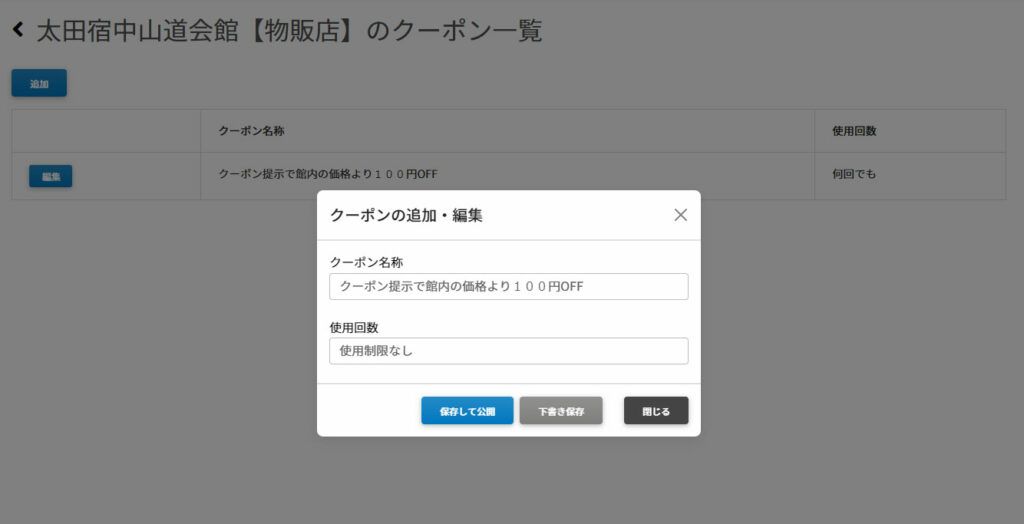
Task: Focus the クーポン名称 text field in the dialog
Action: 509,286
